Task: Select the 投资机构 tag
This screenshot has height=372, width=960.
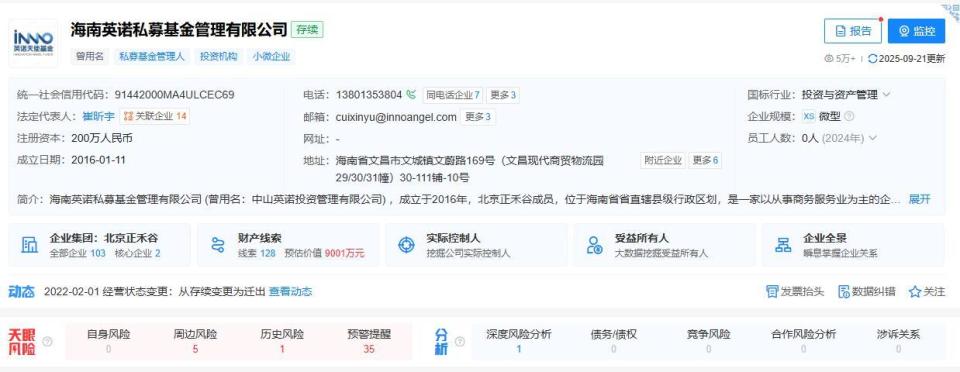Action: [218, 57]
